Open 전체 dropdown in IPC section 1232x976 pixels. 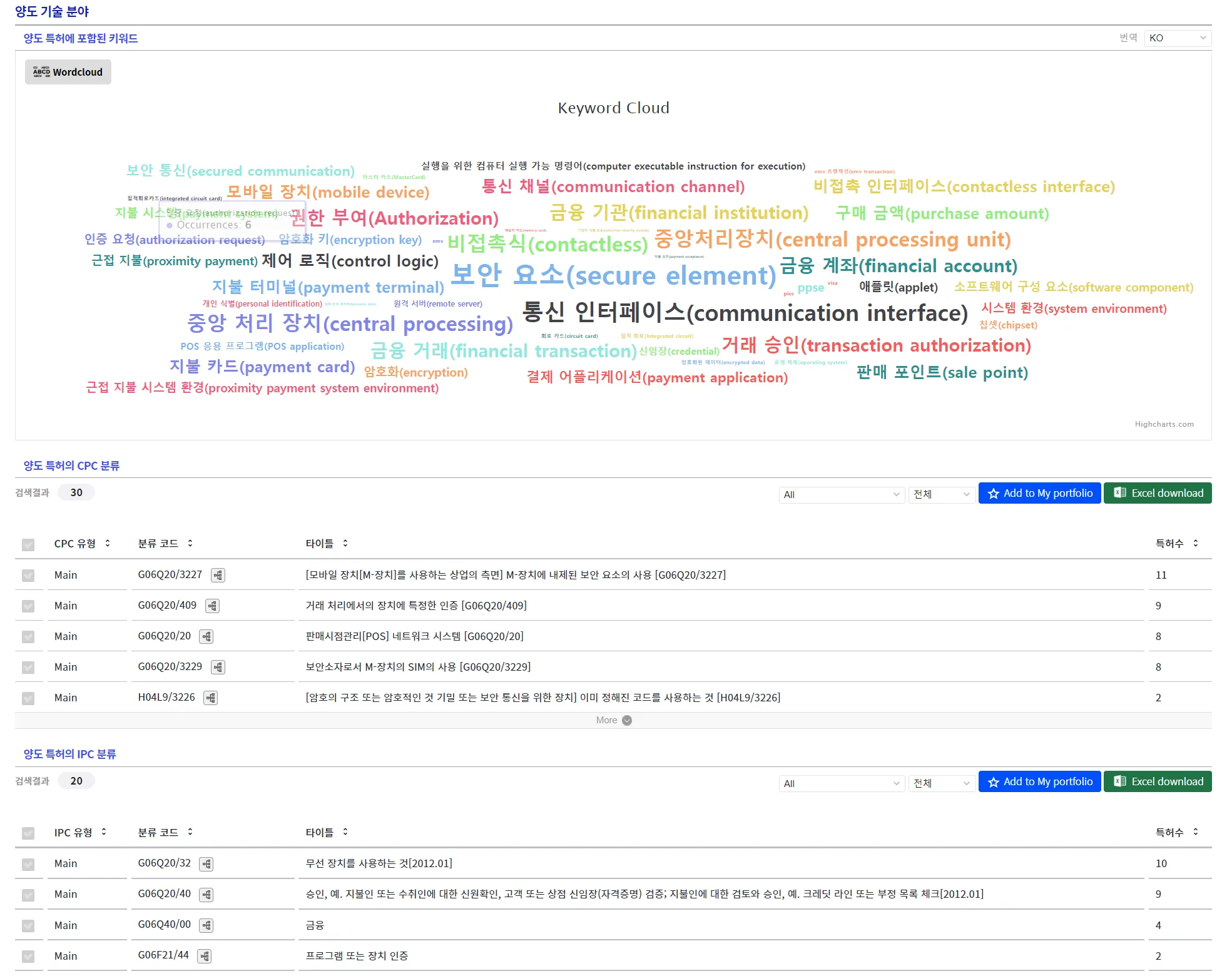[x=941, y=783]
